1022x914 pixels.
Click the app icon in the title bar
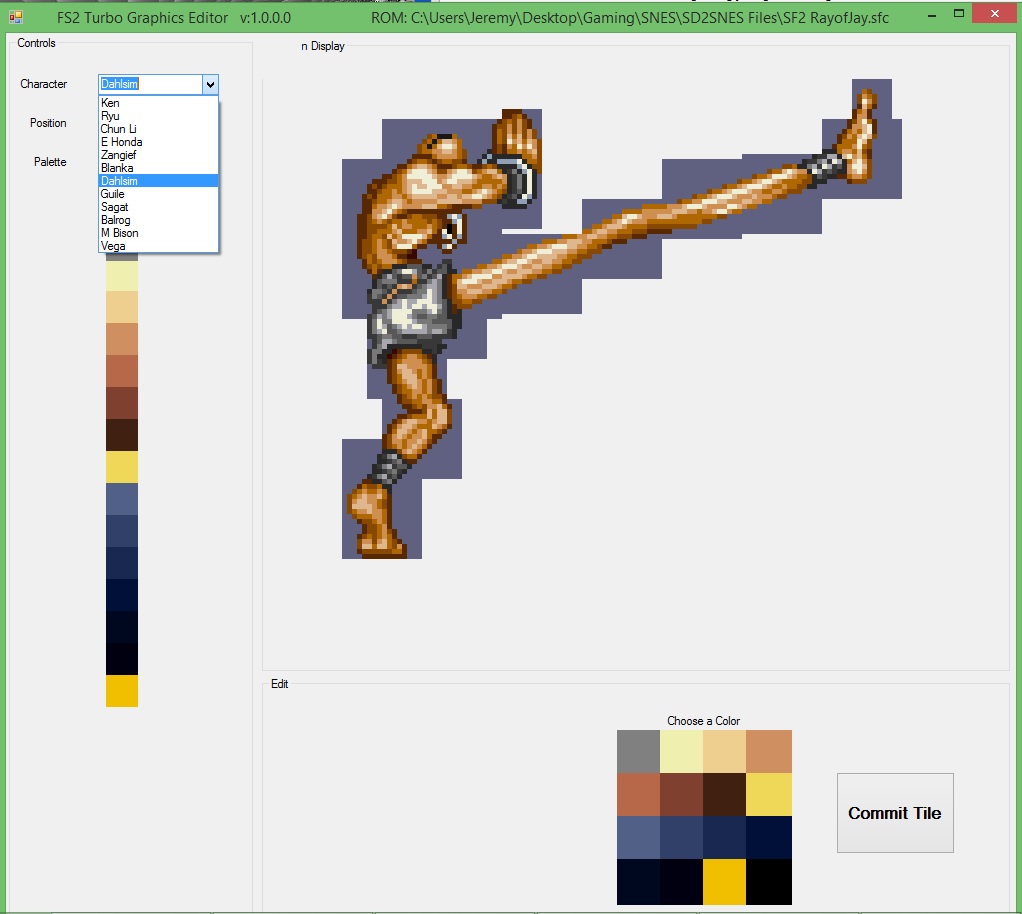coord(16,17)
